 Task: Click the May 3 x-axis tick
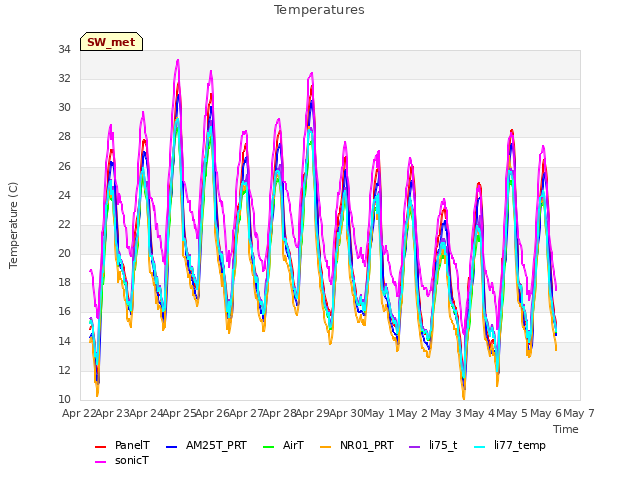coord(446,413)
